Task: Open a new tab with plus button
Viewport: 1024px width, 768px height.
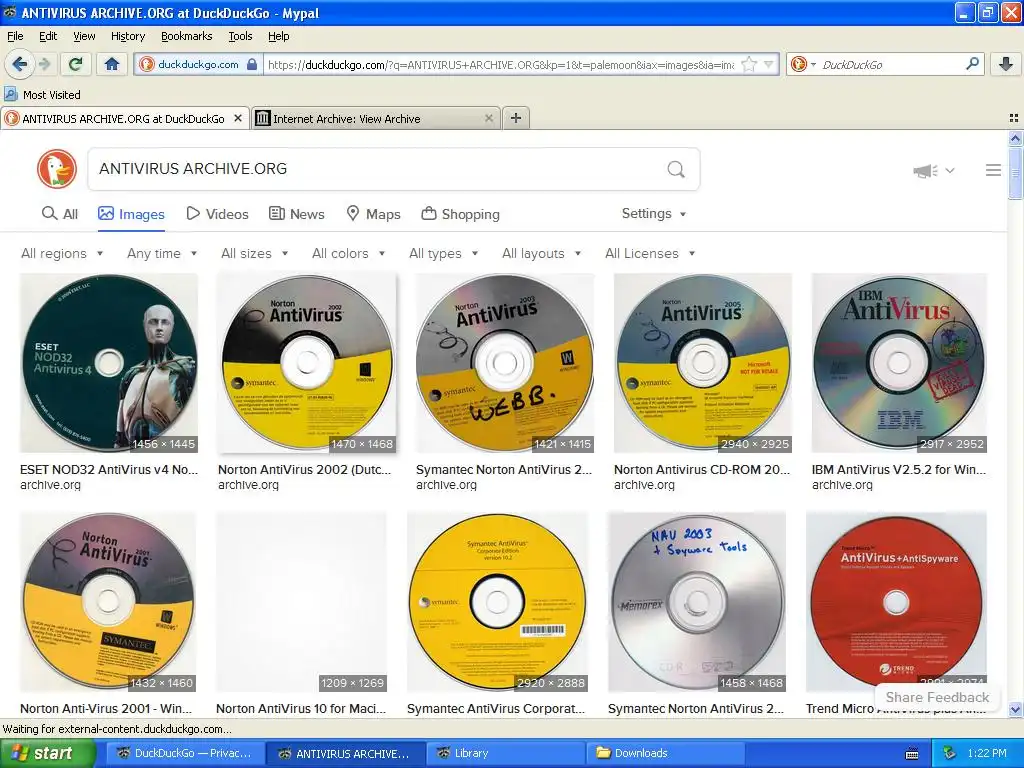Action: (x=516, y=118)
